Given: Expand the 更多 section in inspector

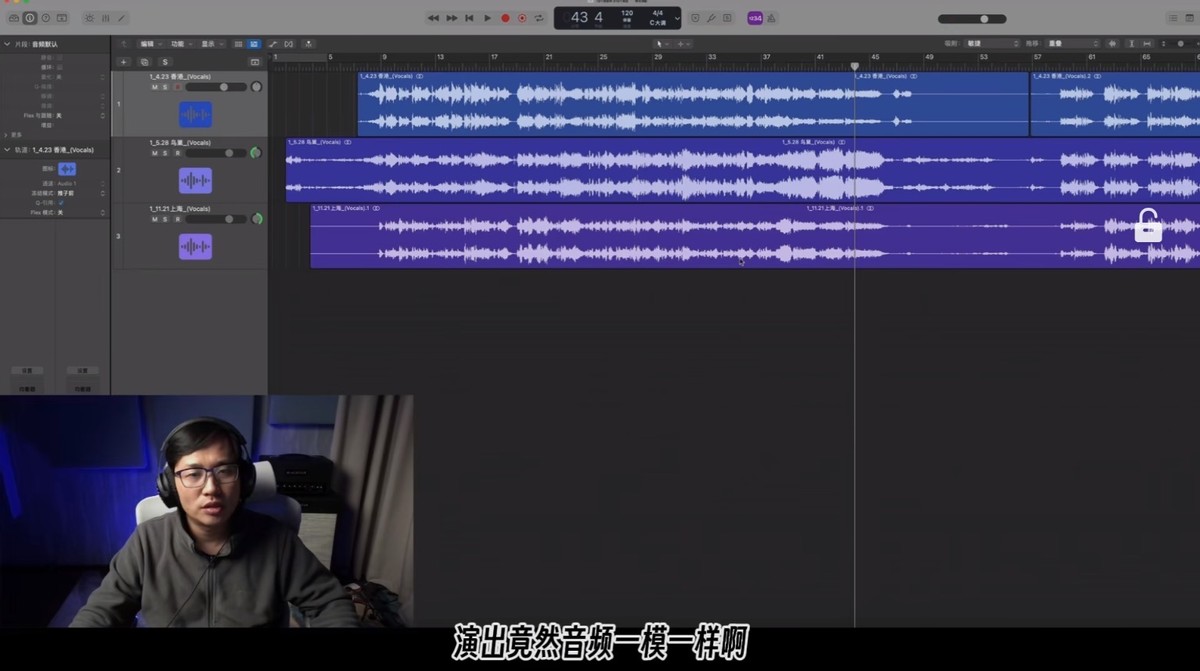Looking at the screenshot, I should pyautogui.click(x=6, y=134).
